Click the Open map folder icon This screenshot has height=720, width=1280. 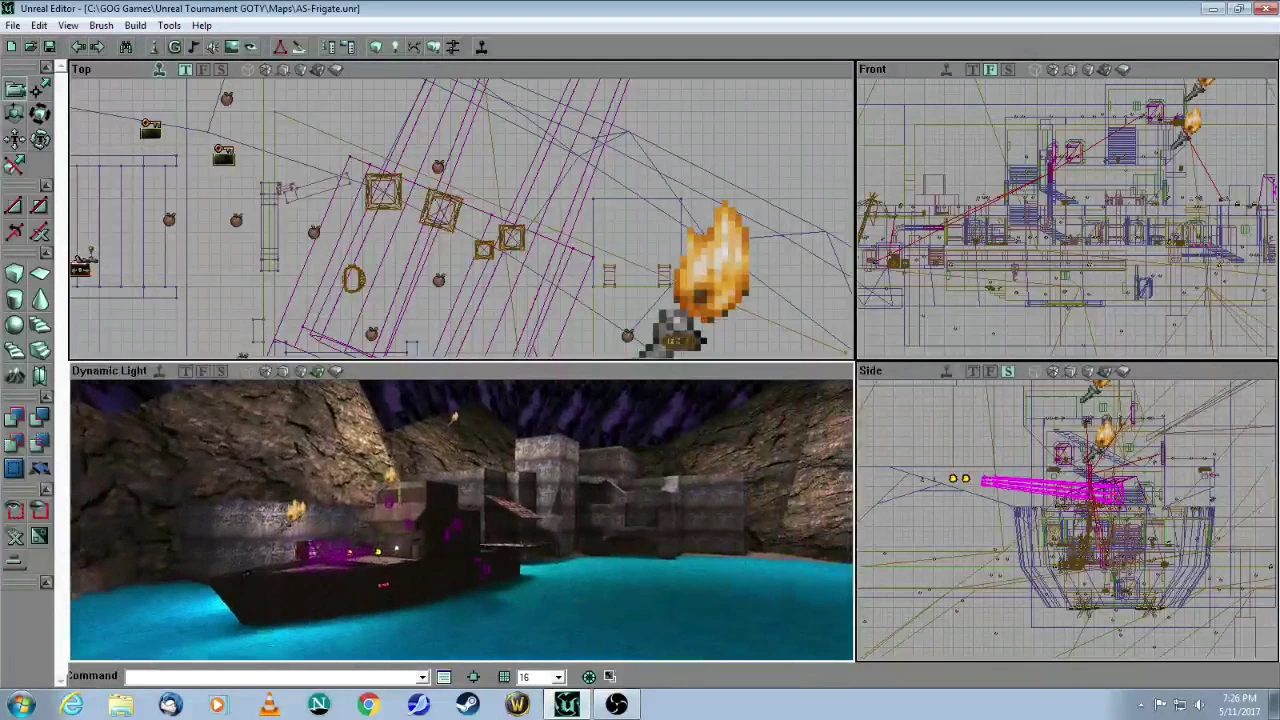[x=30, y=47]
